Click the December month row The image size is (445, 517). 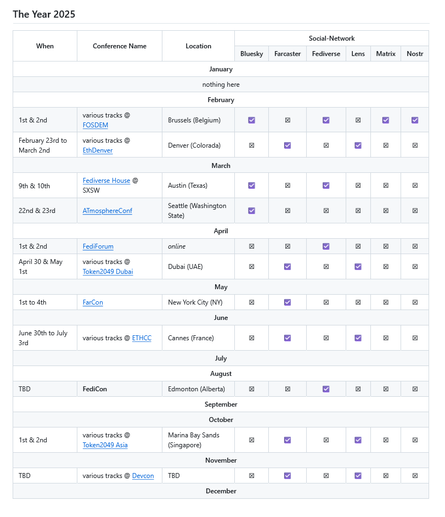221,491
